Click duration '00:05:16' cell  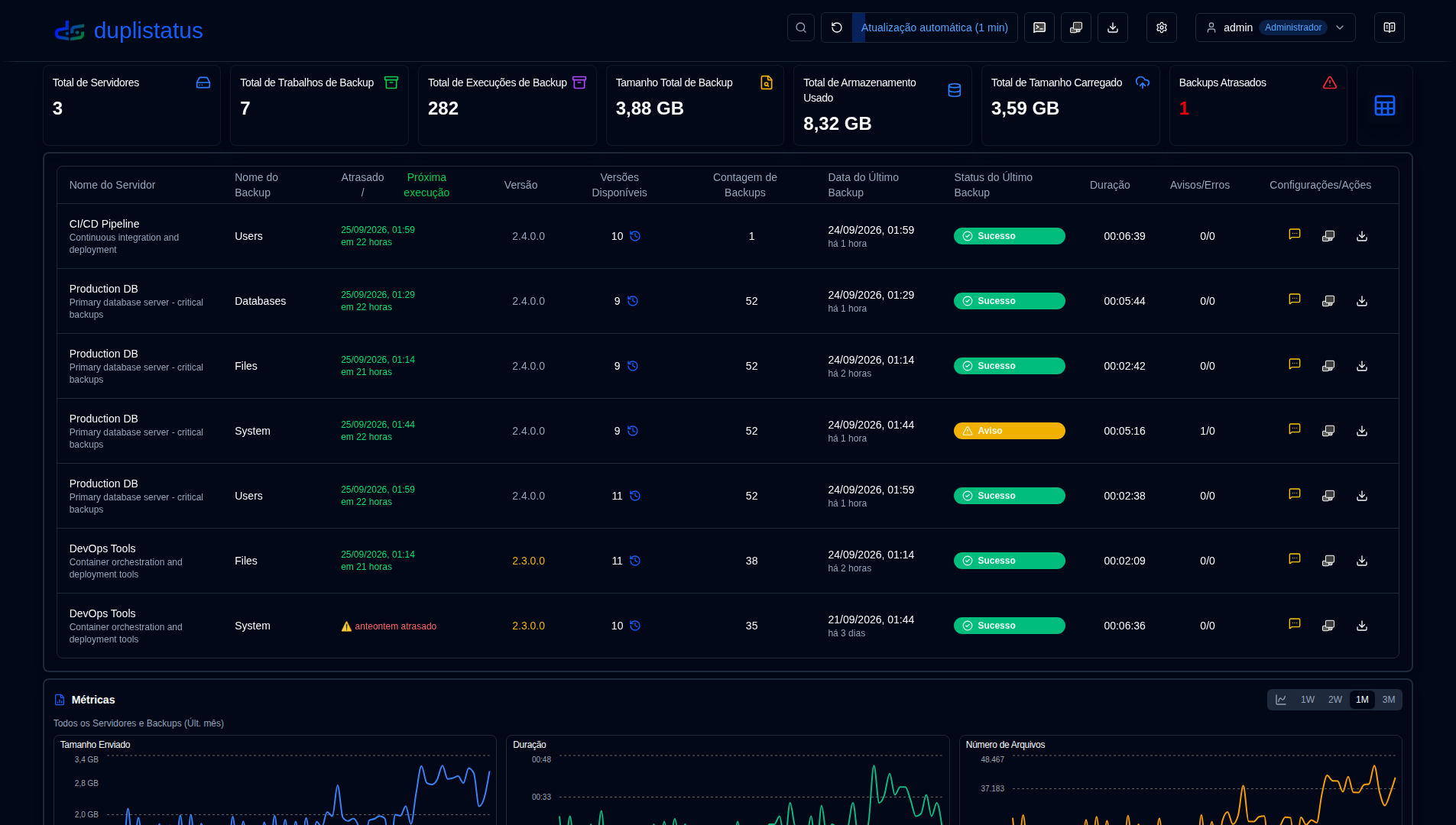pyautogui.click(x=1124, y=431)
